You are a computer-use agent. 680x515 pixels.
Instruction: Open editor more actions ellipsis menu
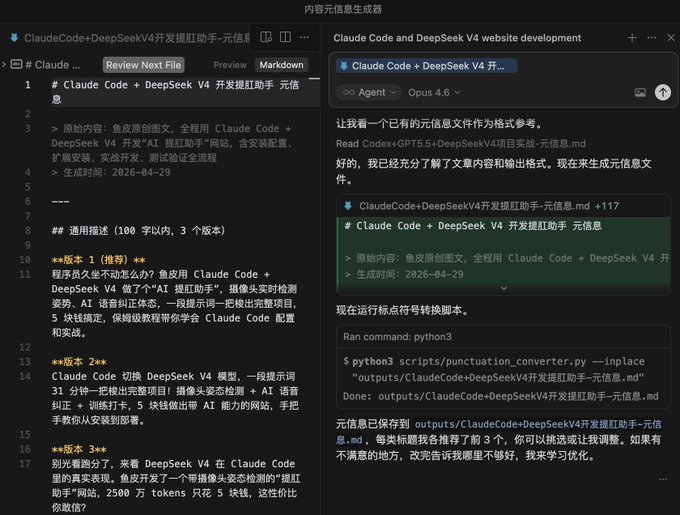304,37
